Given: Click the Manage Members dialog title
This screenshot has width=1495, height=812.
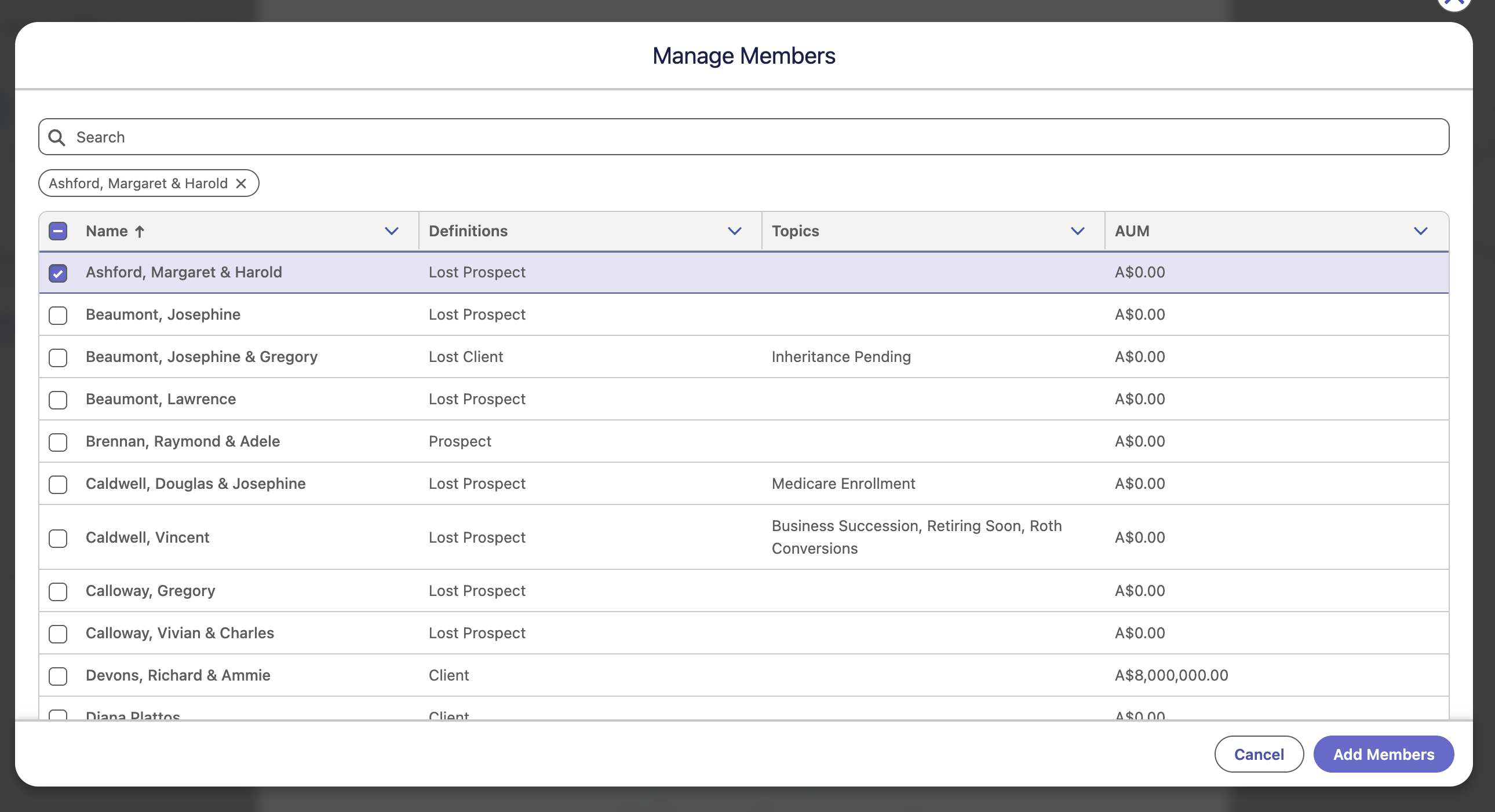Looking at the screenshot, I should coord(743,56).
